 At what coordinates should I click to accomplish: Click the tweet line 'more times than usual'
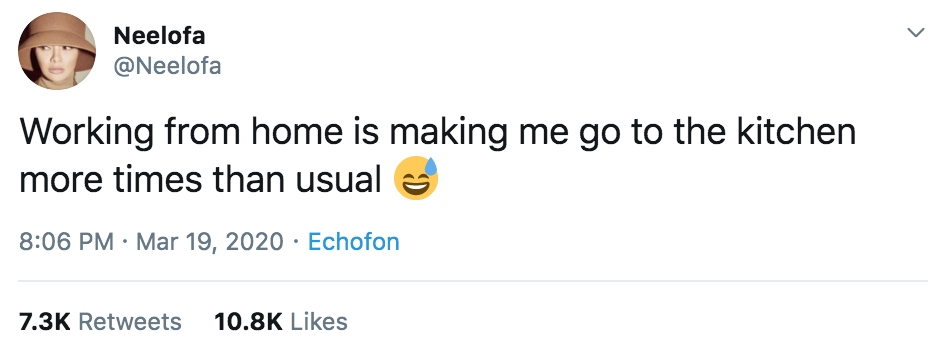[x=200, y=180]
